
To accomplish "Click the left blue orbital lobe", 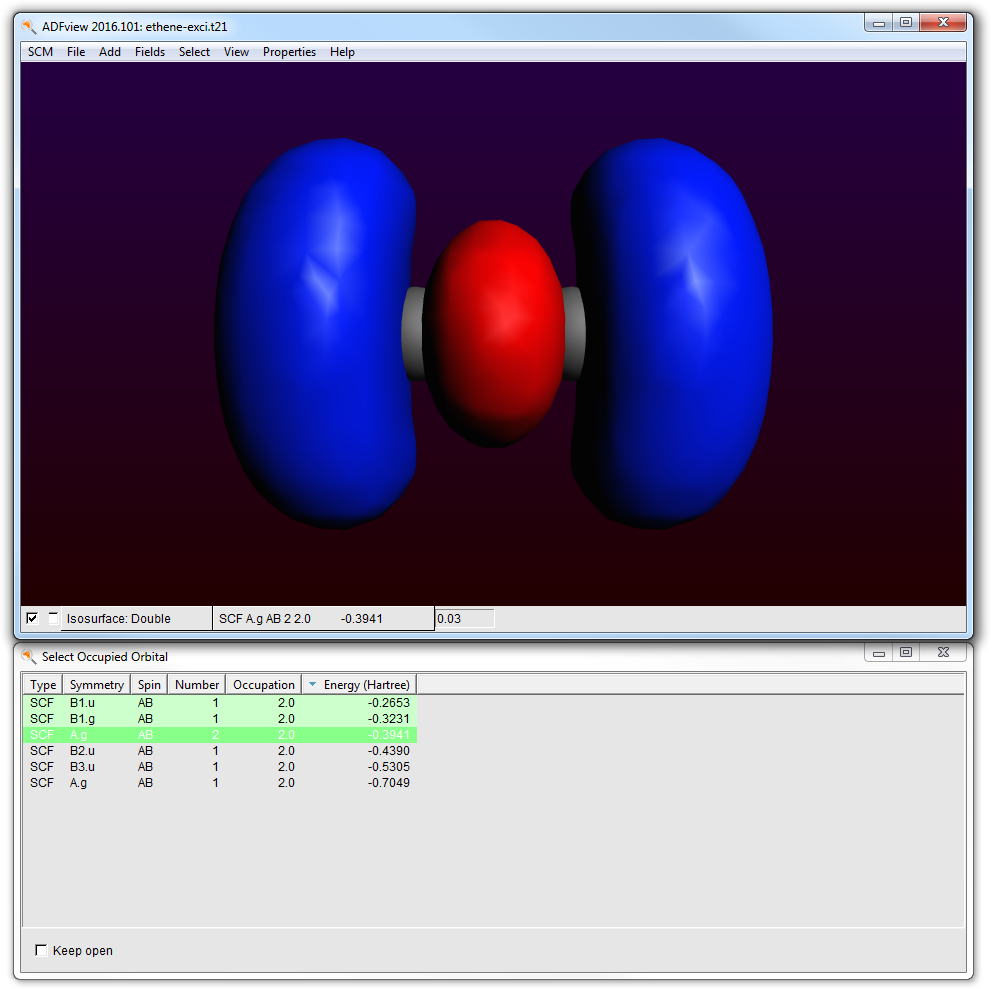I will click(316, 333).
